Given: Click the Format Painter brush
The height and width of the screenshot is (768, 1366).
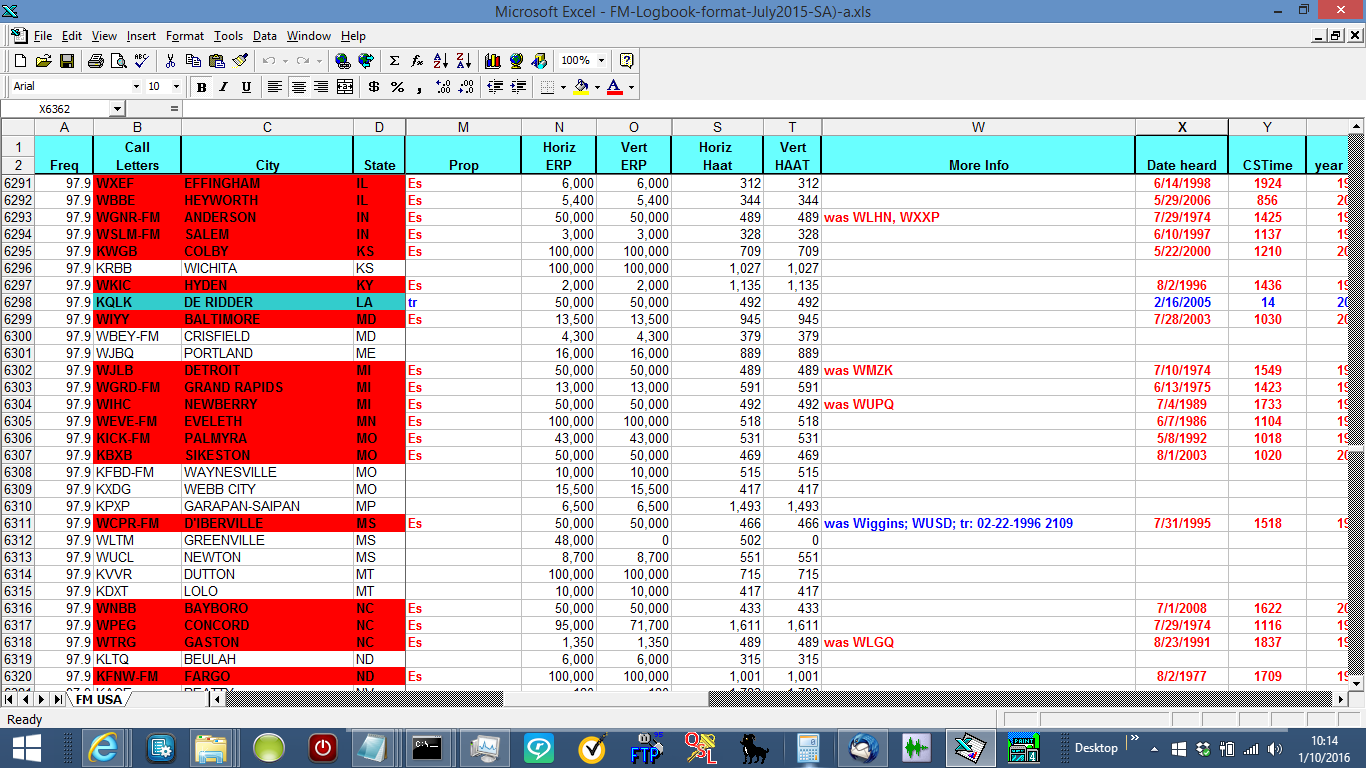Looking at the screenshot, I should [x=240, y=61].
